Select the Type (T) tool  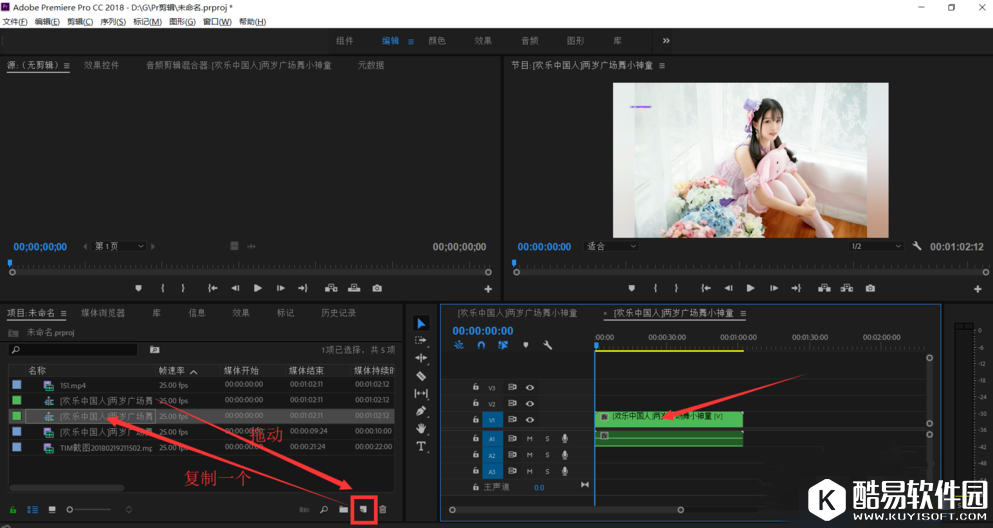coord(421,446)
